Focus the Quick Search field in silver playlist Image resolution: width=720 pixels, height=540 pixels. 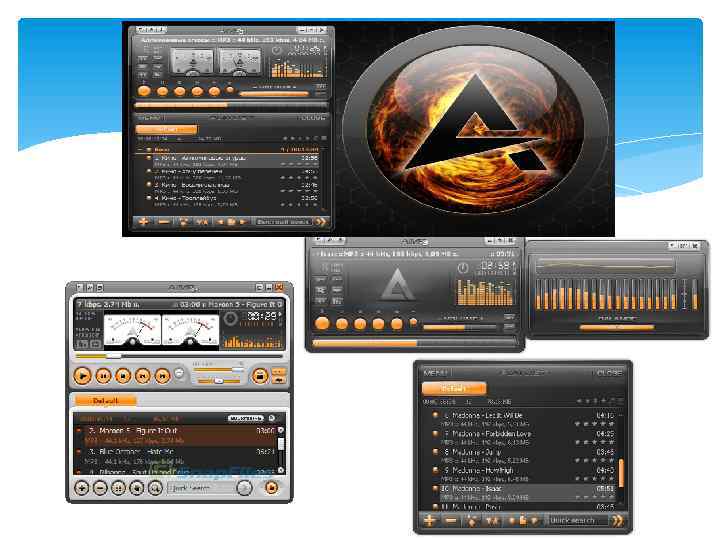click(201, 488)
